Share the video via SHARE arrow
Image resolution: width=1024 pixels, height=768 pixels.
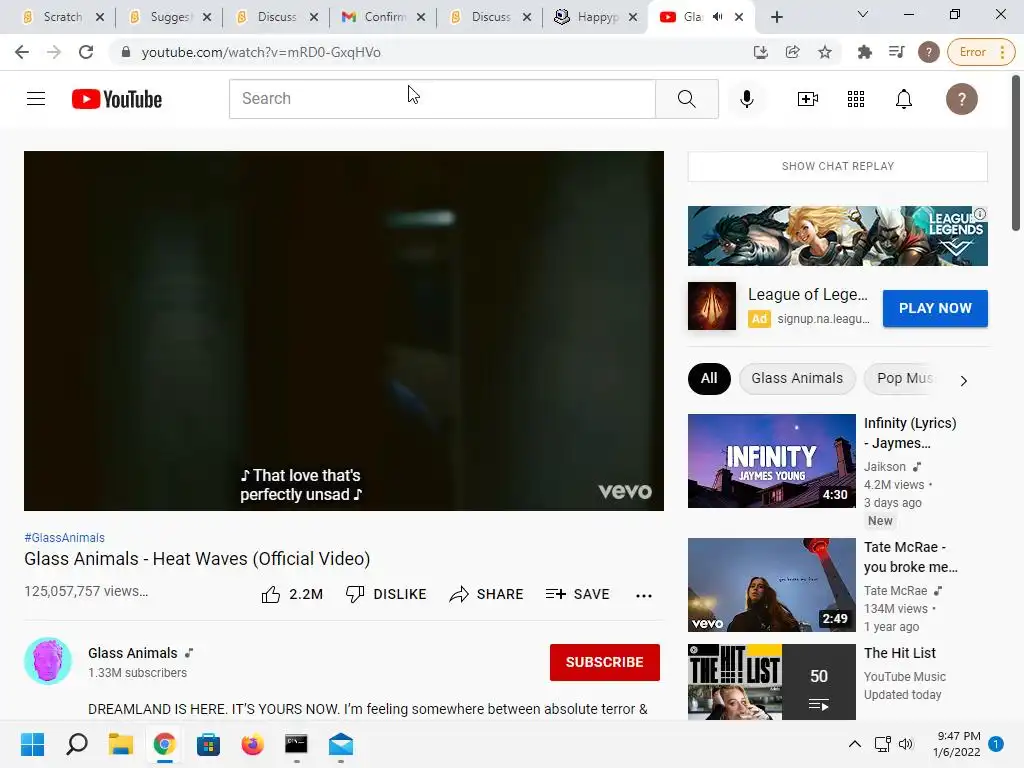[487, 594]
